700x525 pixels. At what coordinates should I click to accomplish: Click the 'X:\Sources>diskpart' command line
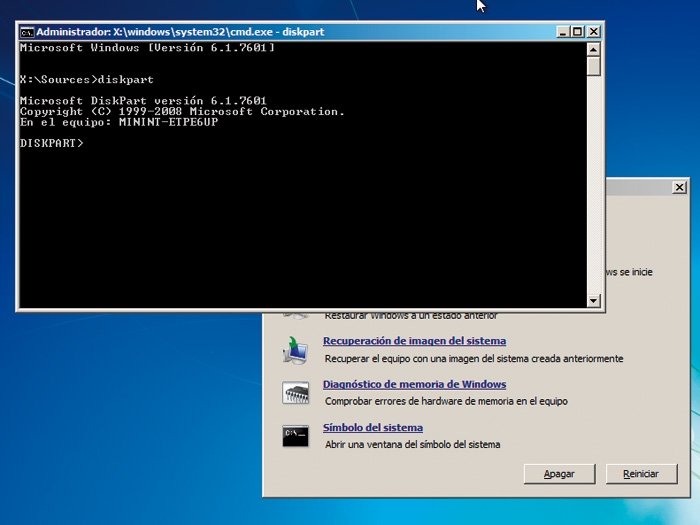pos(87,80)
